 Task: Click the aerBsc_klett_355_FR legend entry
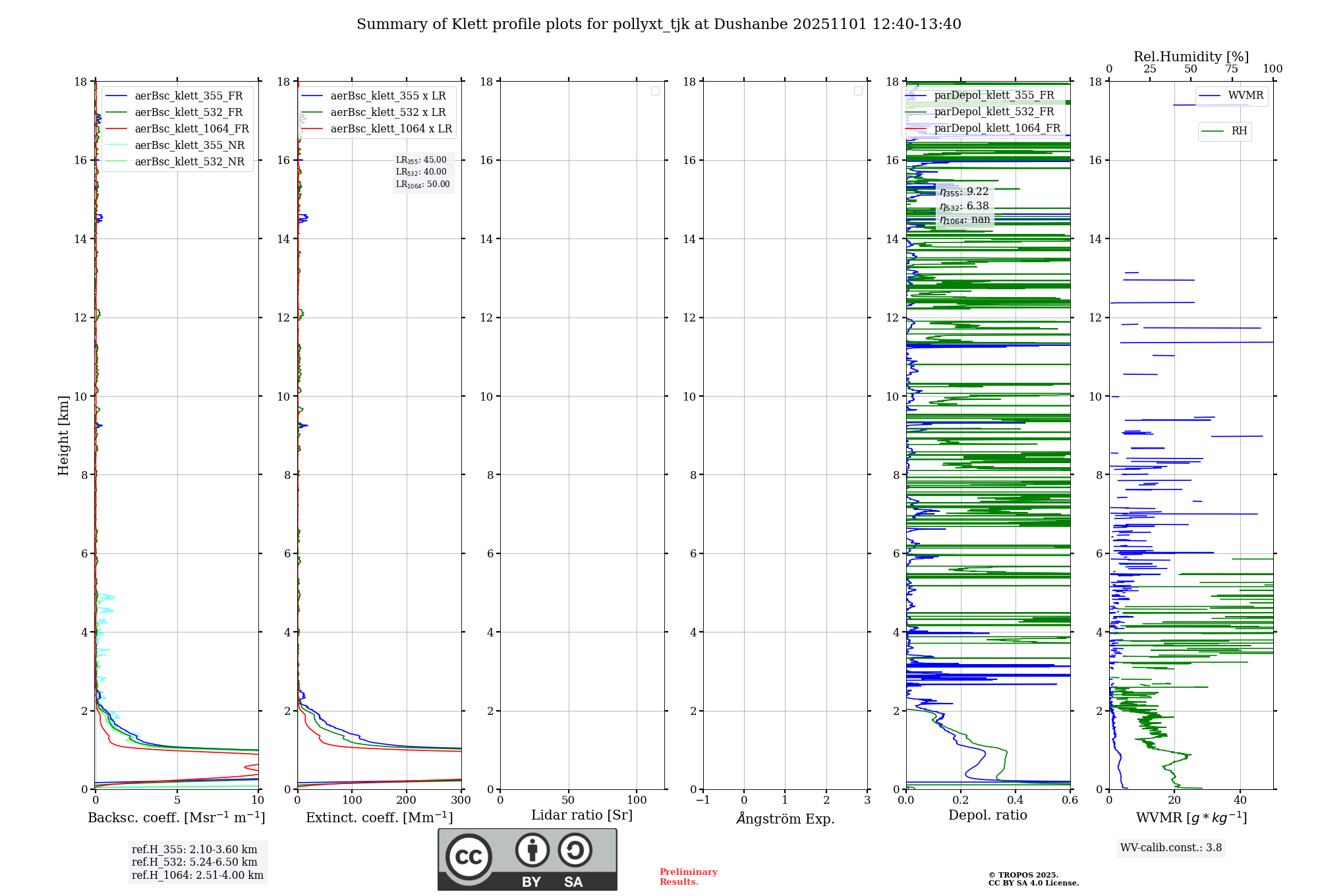188,96
